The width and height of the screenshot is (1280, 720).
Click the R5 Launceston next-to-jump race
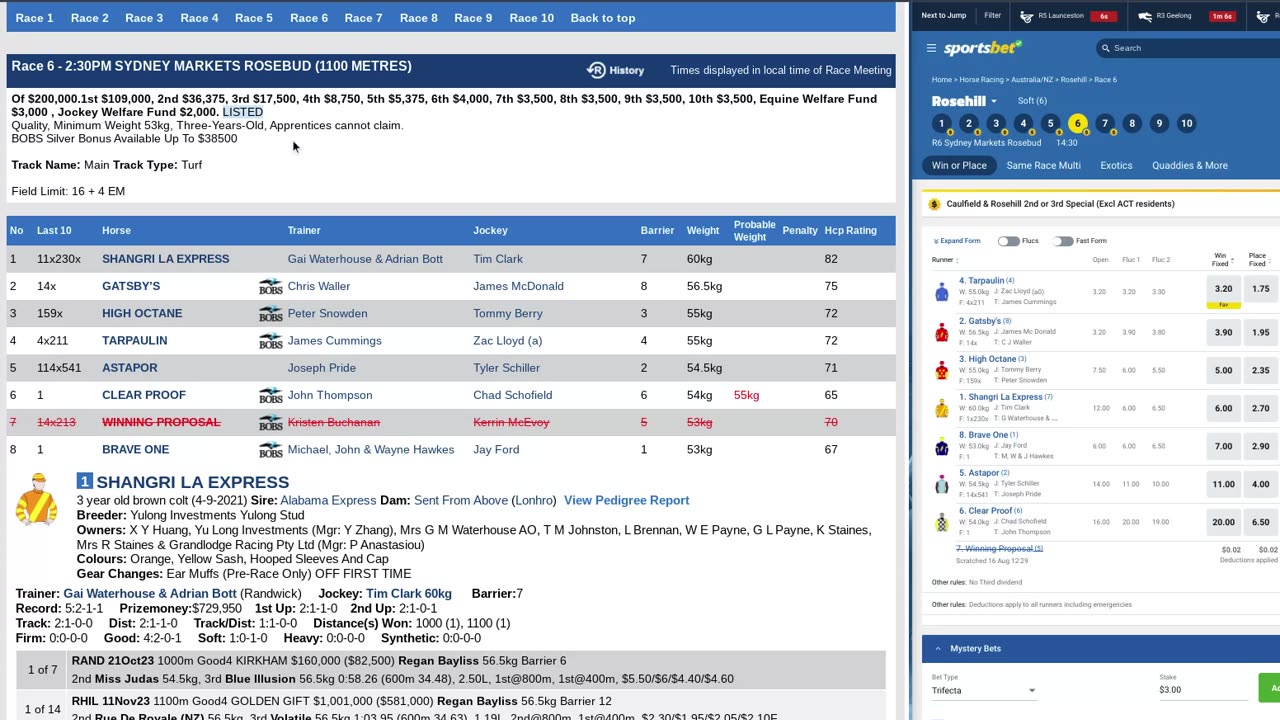pyautogui.click(x=1068, y=16)
